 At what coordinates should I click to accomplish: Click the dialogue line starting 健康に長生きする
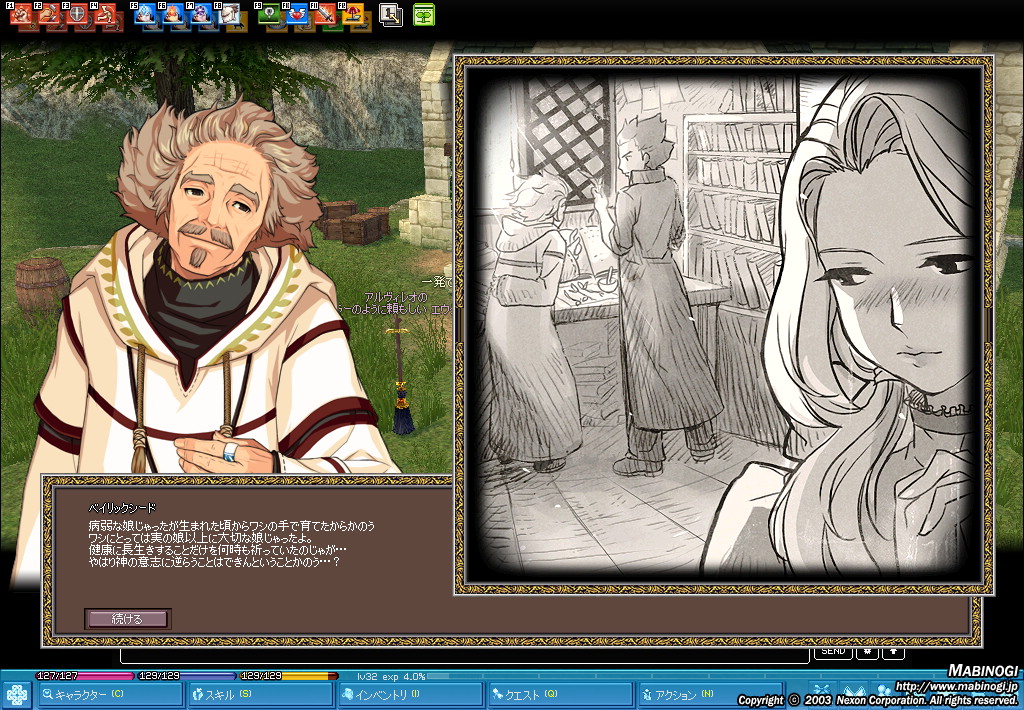coord(217,549)
